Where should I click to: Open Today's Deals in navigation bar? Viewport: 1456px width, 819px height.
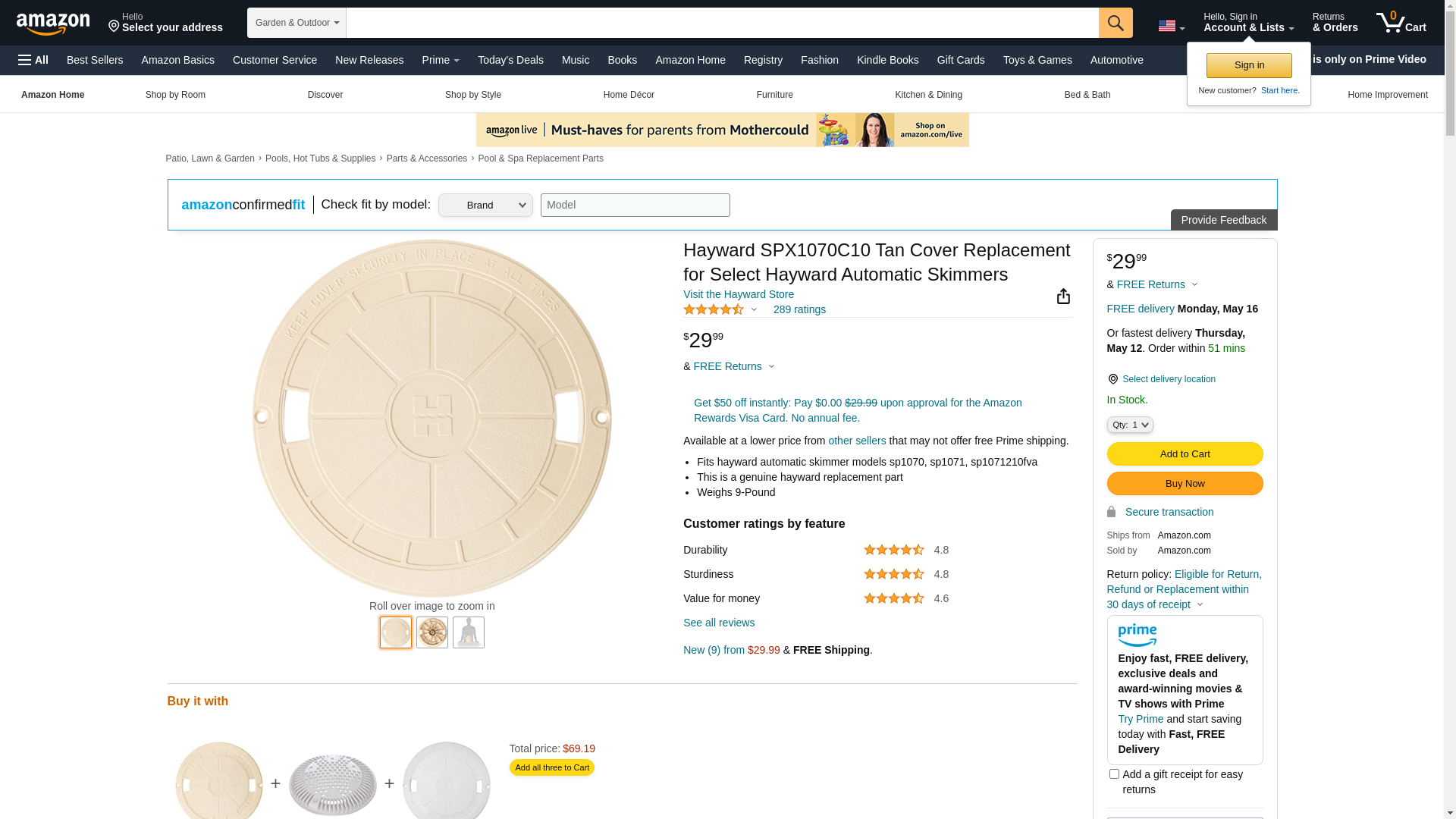coord(510,60)
